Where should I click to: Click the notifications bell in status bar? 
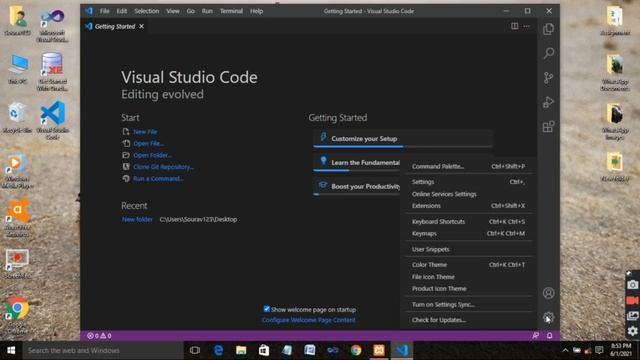click(549, 336)
